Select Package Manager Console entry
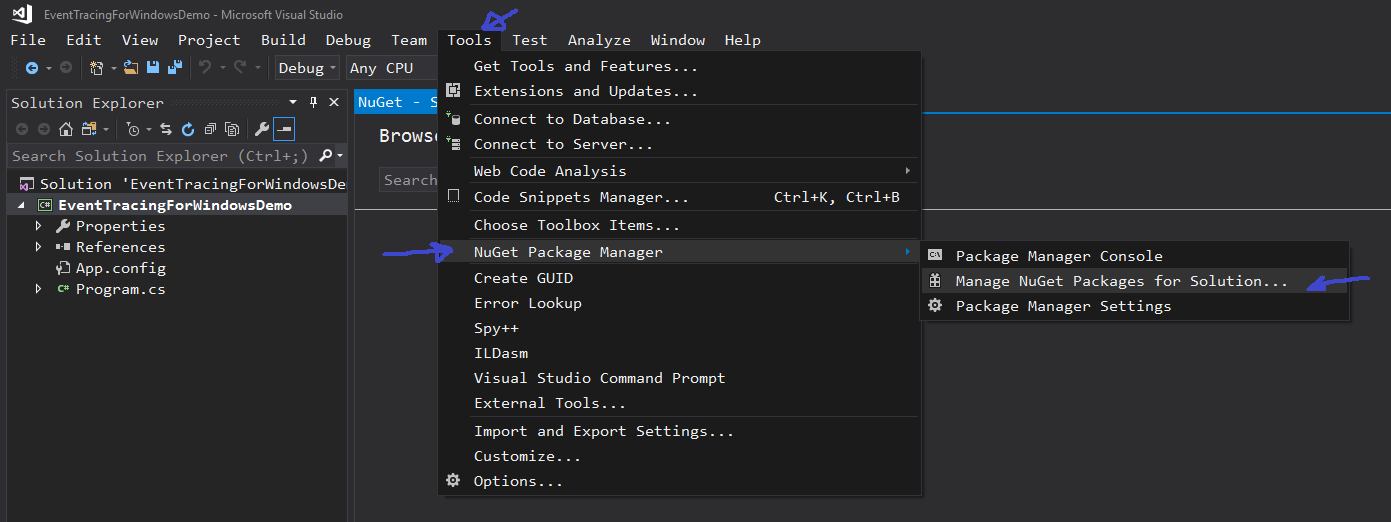Viewport: 1391px width, 522px height. coord(1134,256)
